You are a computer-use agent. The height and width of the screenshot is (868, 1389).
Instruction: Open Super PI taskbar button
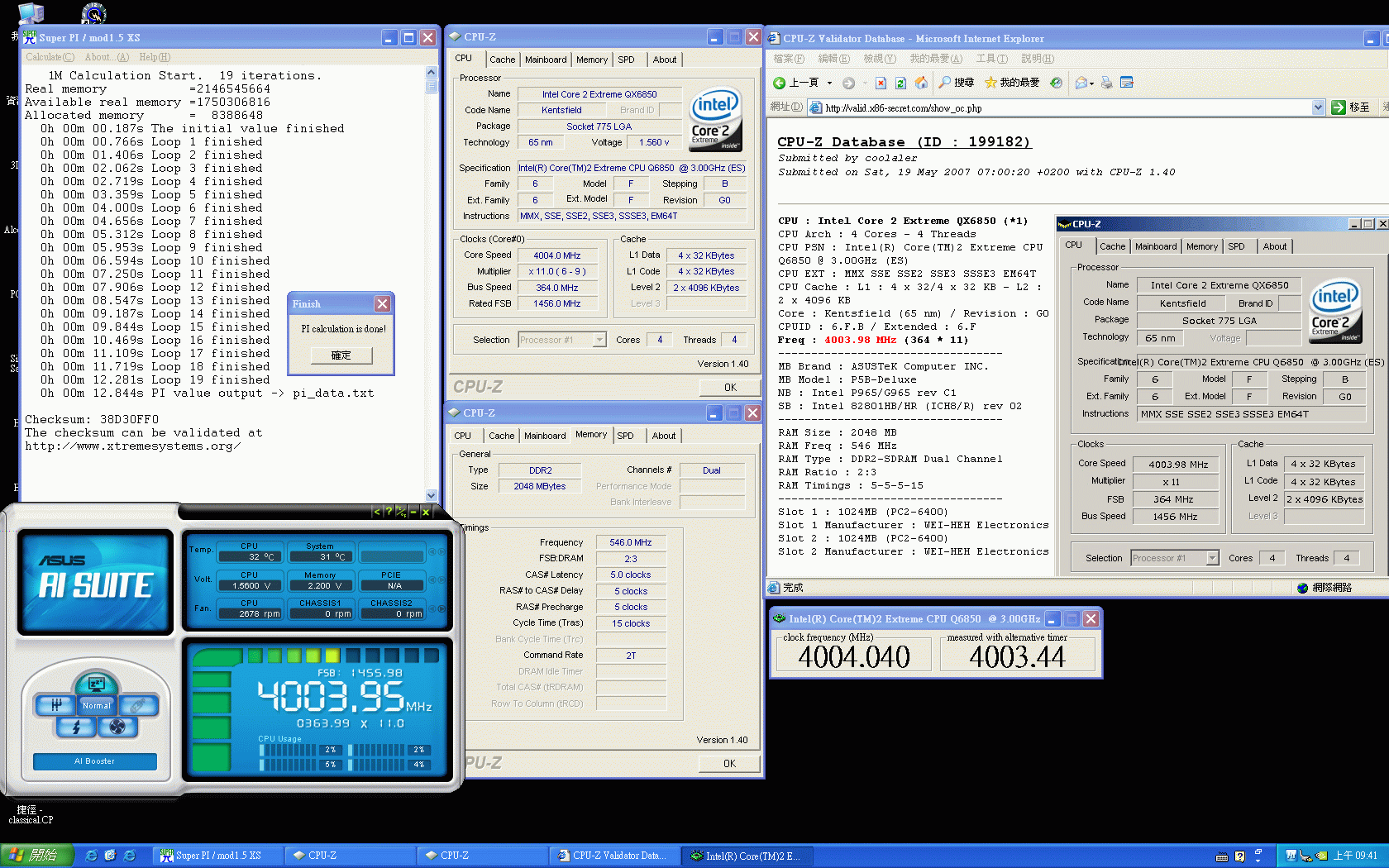[x=217, y=856]
